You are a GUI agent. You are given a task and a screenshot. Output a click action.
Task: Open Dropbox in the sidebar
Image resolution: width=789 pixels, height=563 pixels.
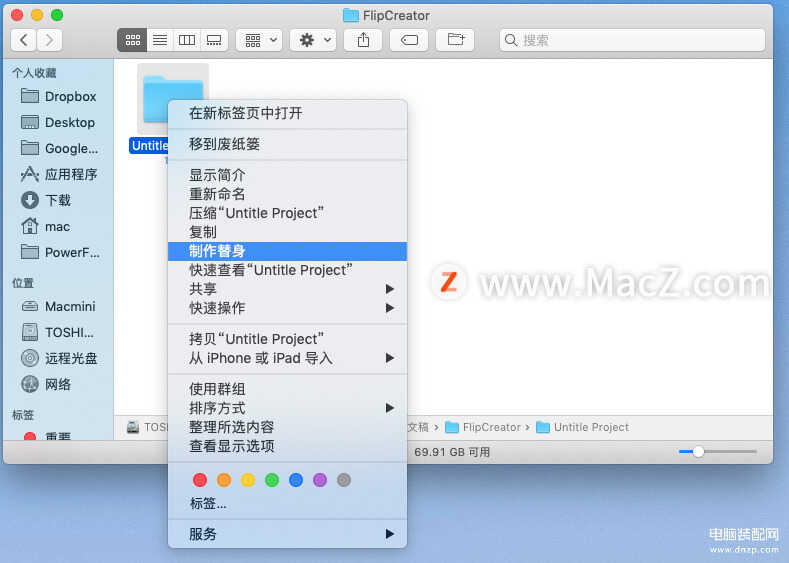pyautogui.click(x=58, y=96)
